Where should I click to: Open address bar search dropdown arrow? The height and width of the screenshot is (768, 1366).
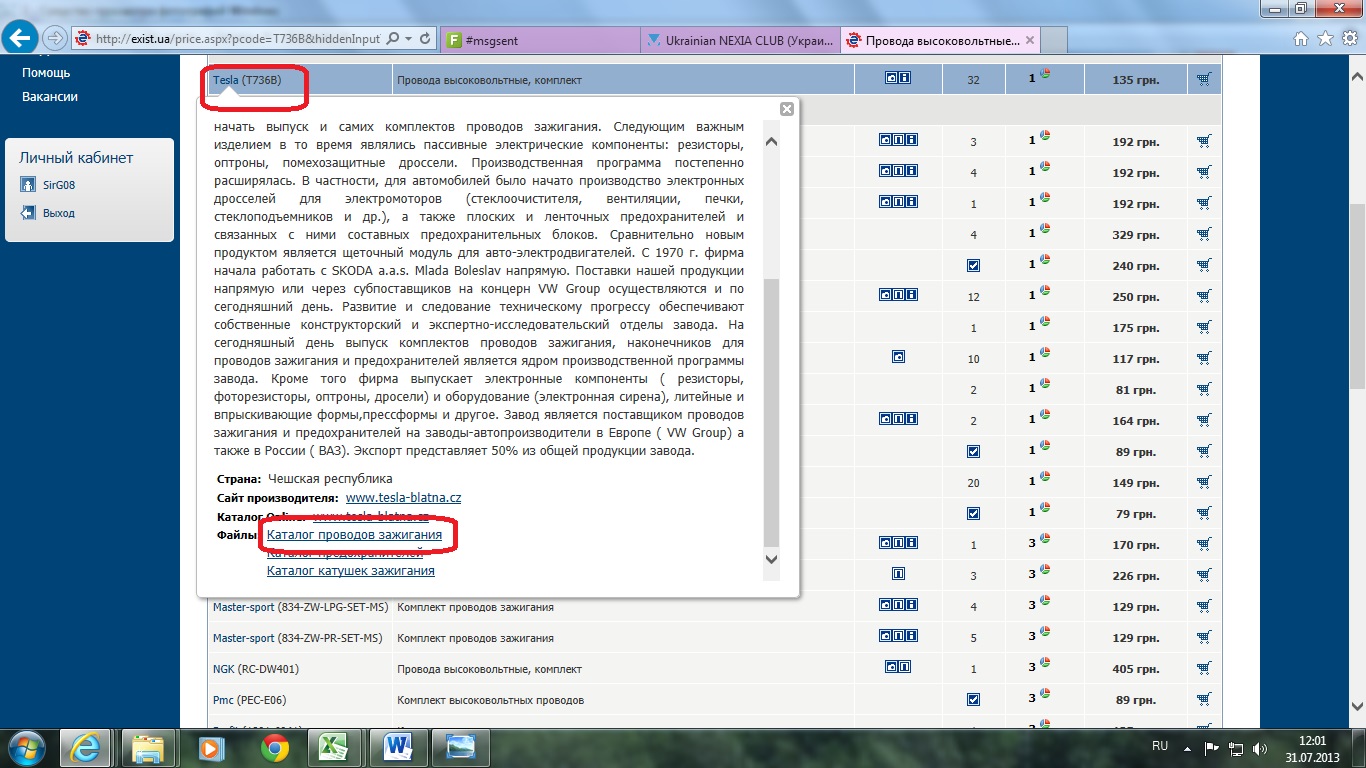(x=409, y=39)
